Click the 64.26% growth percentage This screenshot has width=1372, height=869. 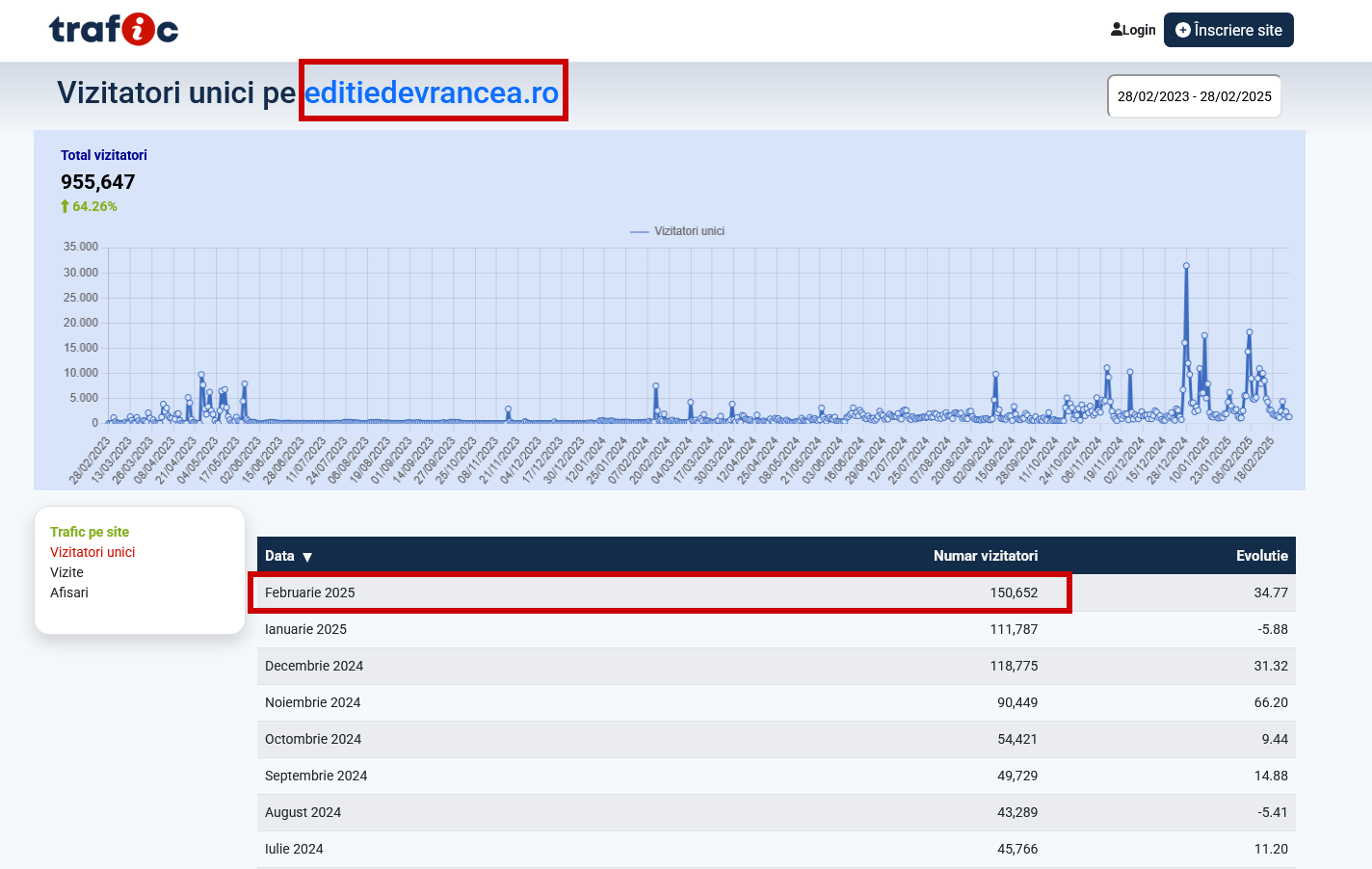pyautogui.click(x=94, y=206)
